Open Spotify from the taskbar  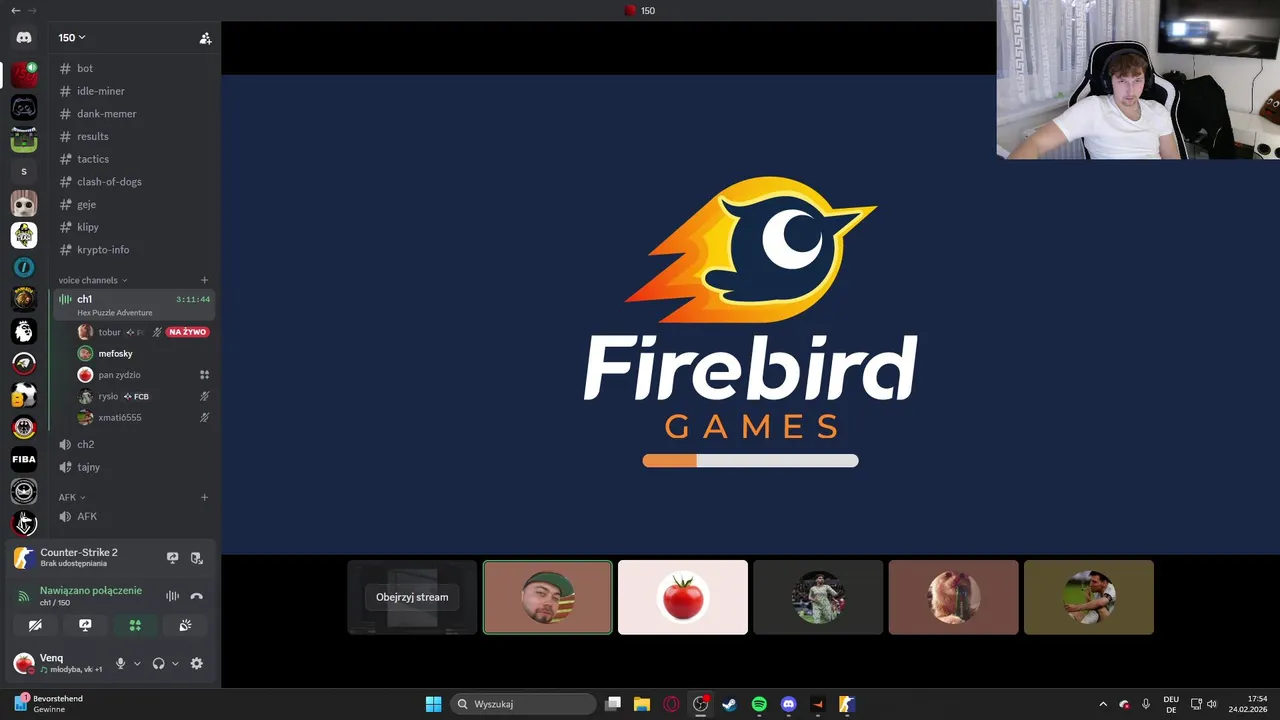click(759, 704)
